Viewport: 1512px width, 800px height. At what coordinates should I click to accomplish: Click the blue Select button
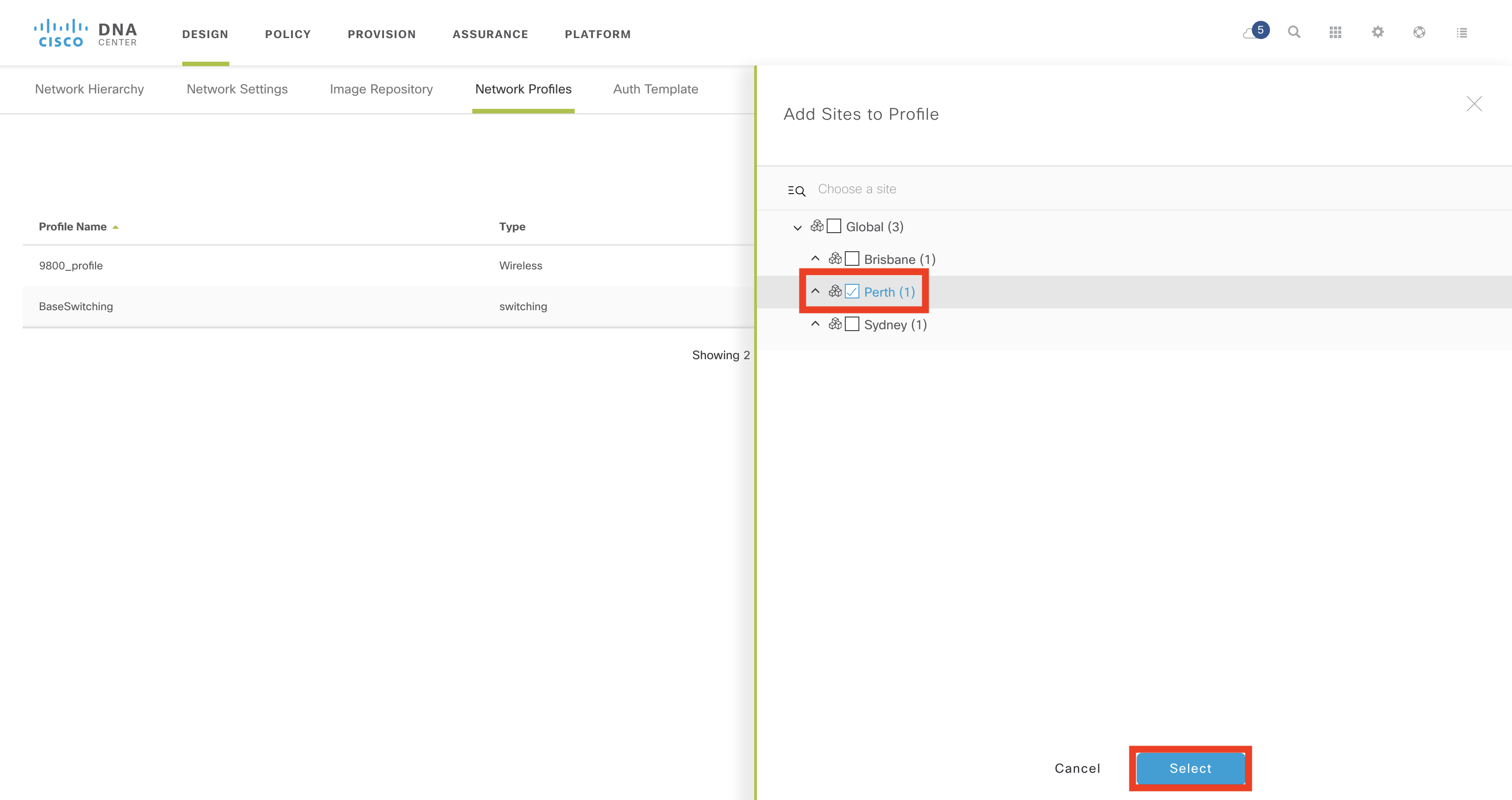[1190, 768]
